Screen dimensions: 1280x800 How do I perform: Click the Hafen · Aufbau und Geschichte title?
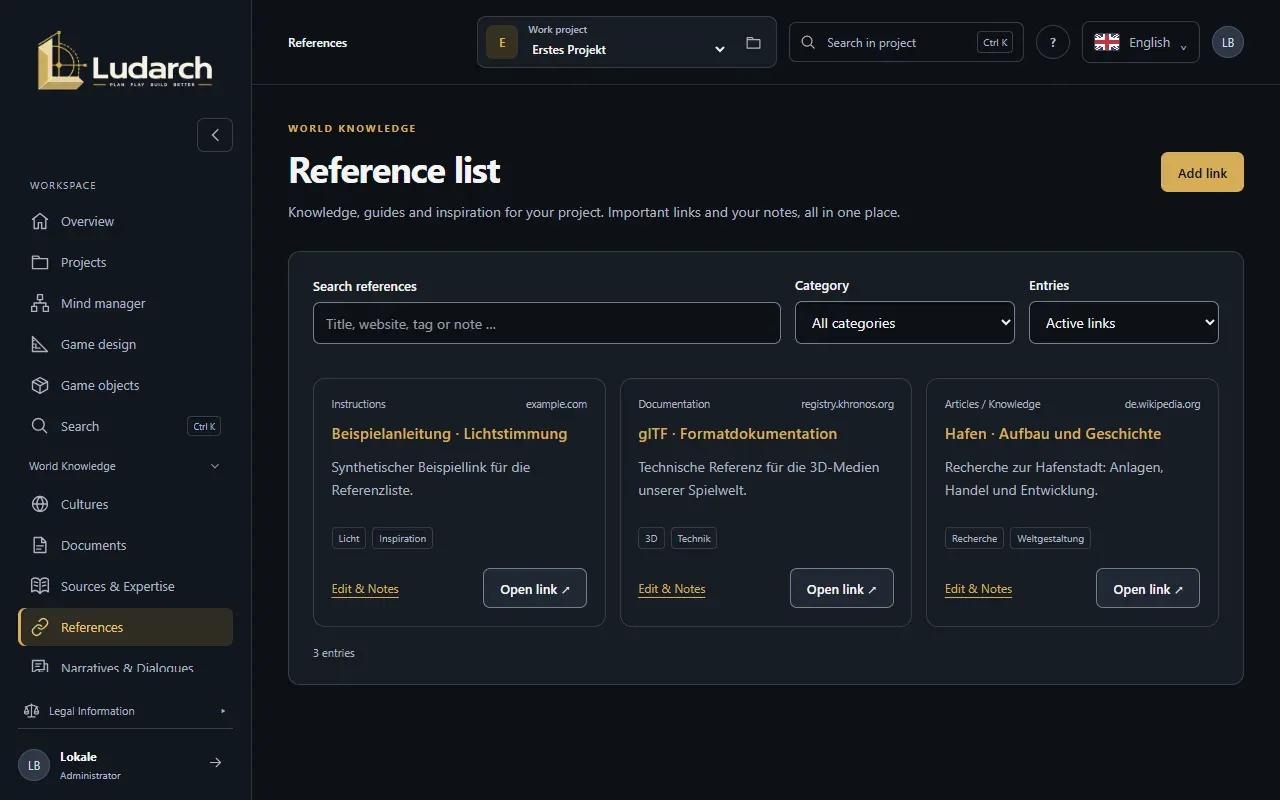[1053, 434]
